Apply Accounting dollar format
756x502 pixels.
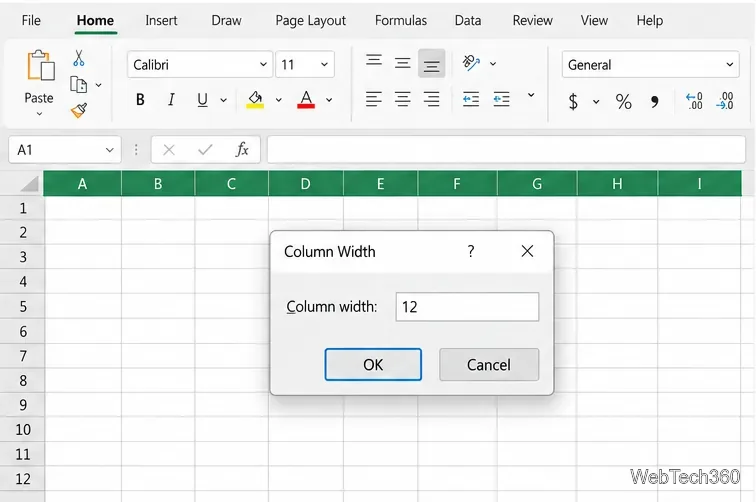tap(573, 102)
